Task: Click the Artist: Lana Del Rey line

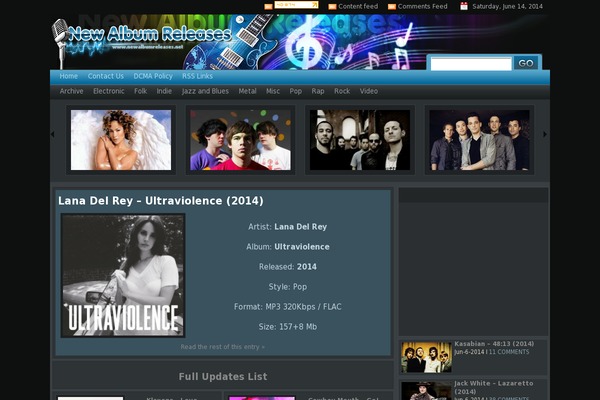Action: (288, 227)
